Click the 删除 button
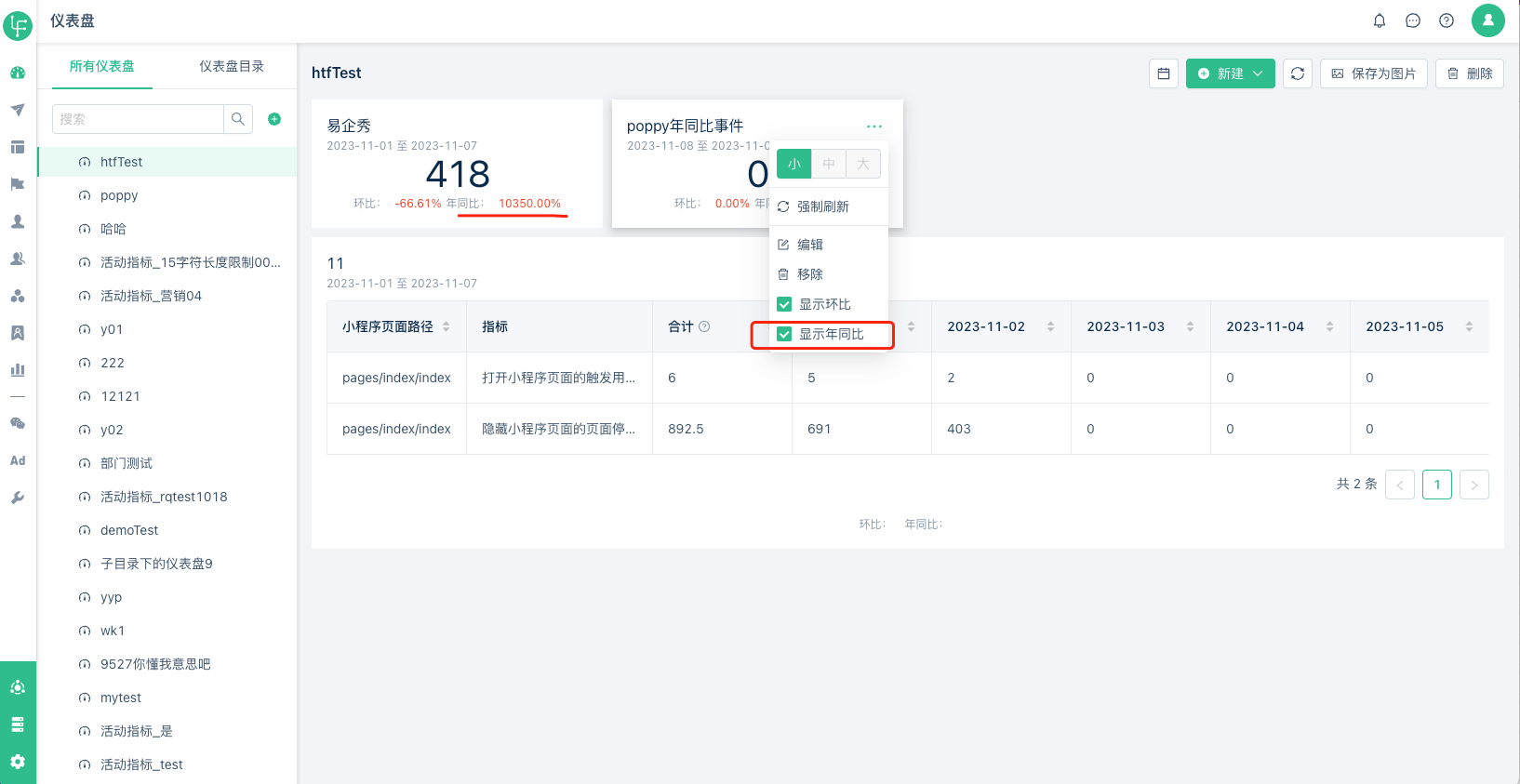 (x=1470, y=73)
